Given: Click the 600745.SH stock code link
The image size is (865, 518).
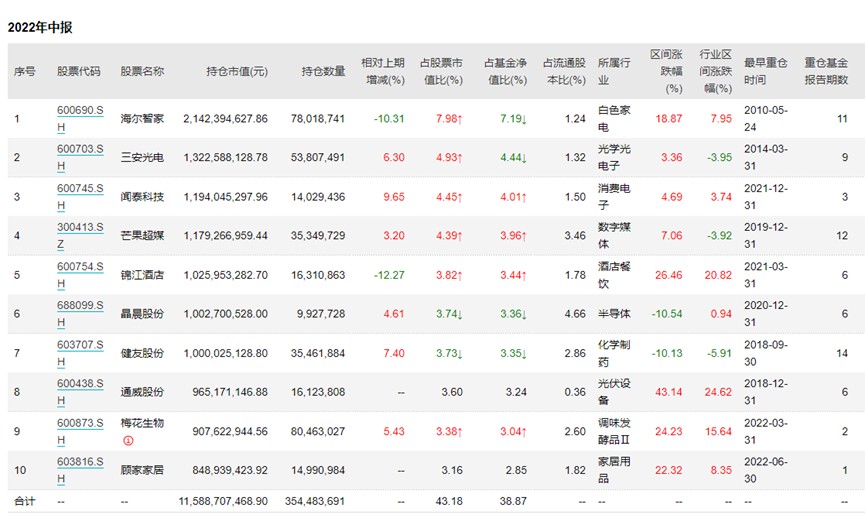Looking at the screenshot, I should [x=79, y=196].
